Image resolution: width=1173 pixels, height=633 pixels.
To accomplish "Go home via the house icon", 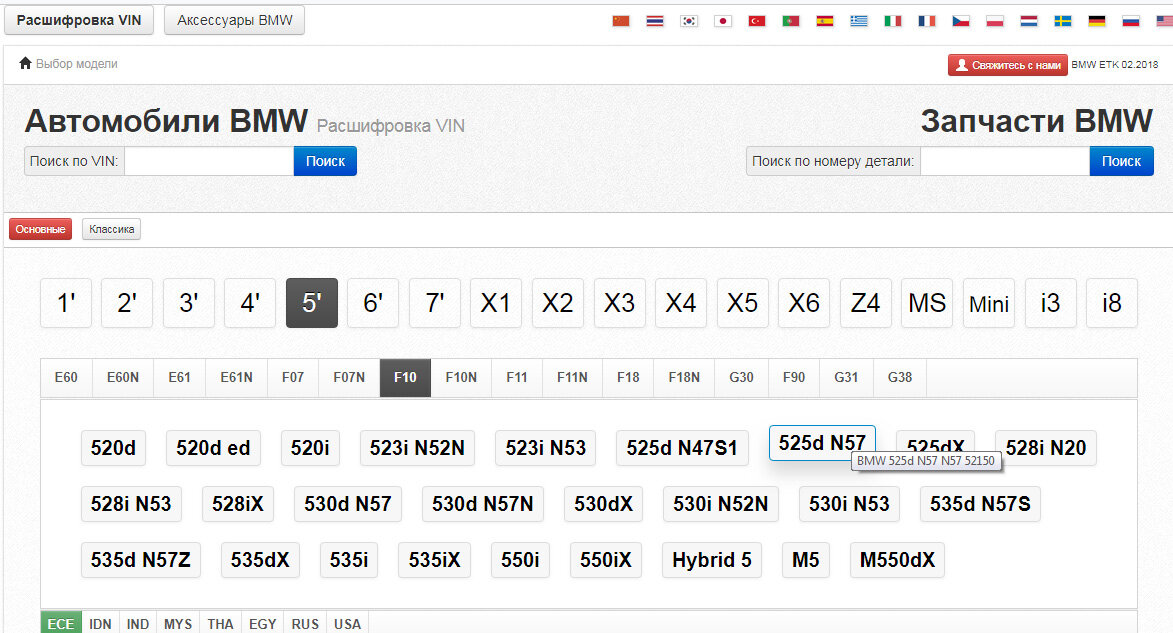I will coord(25,64).
